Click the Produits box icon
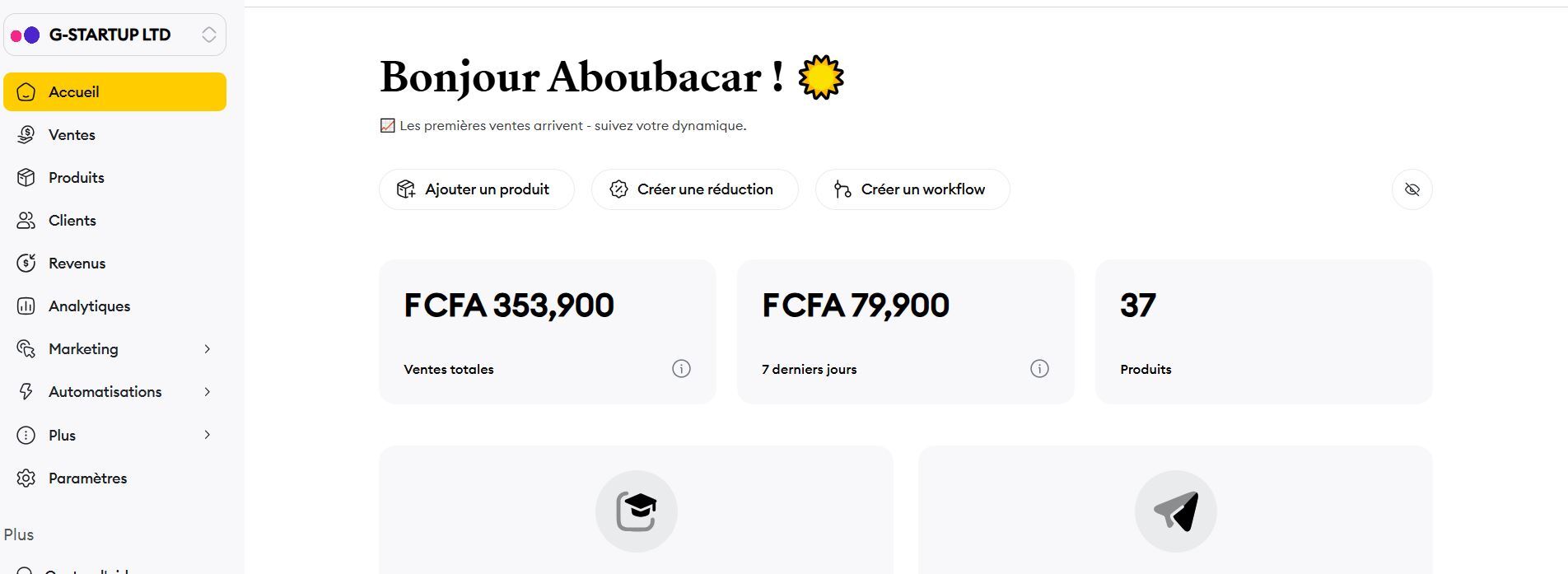Viewport: 1568px width, 574px height. pyautogui.click(x=26, y=178)
